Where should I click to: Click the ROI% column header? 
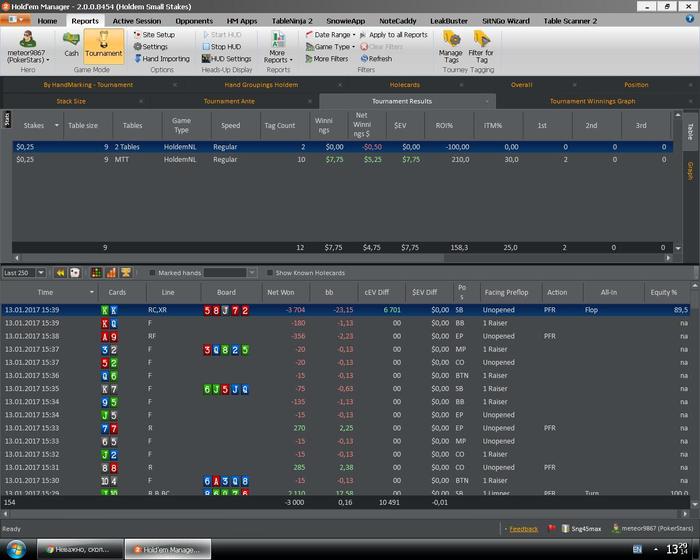pos(444,125)
